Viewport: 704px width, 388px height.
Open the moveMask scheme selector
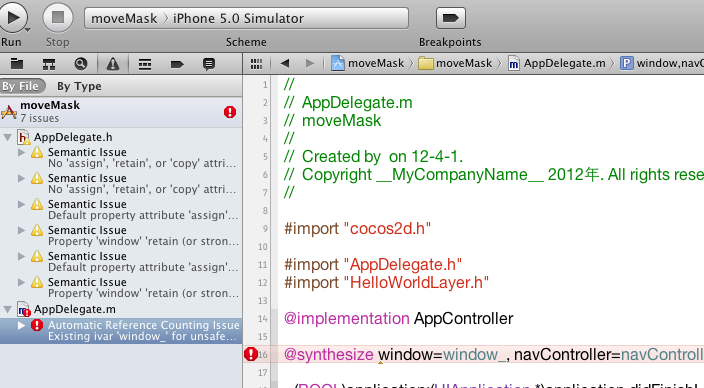click(x=124, y=18)
